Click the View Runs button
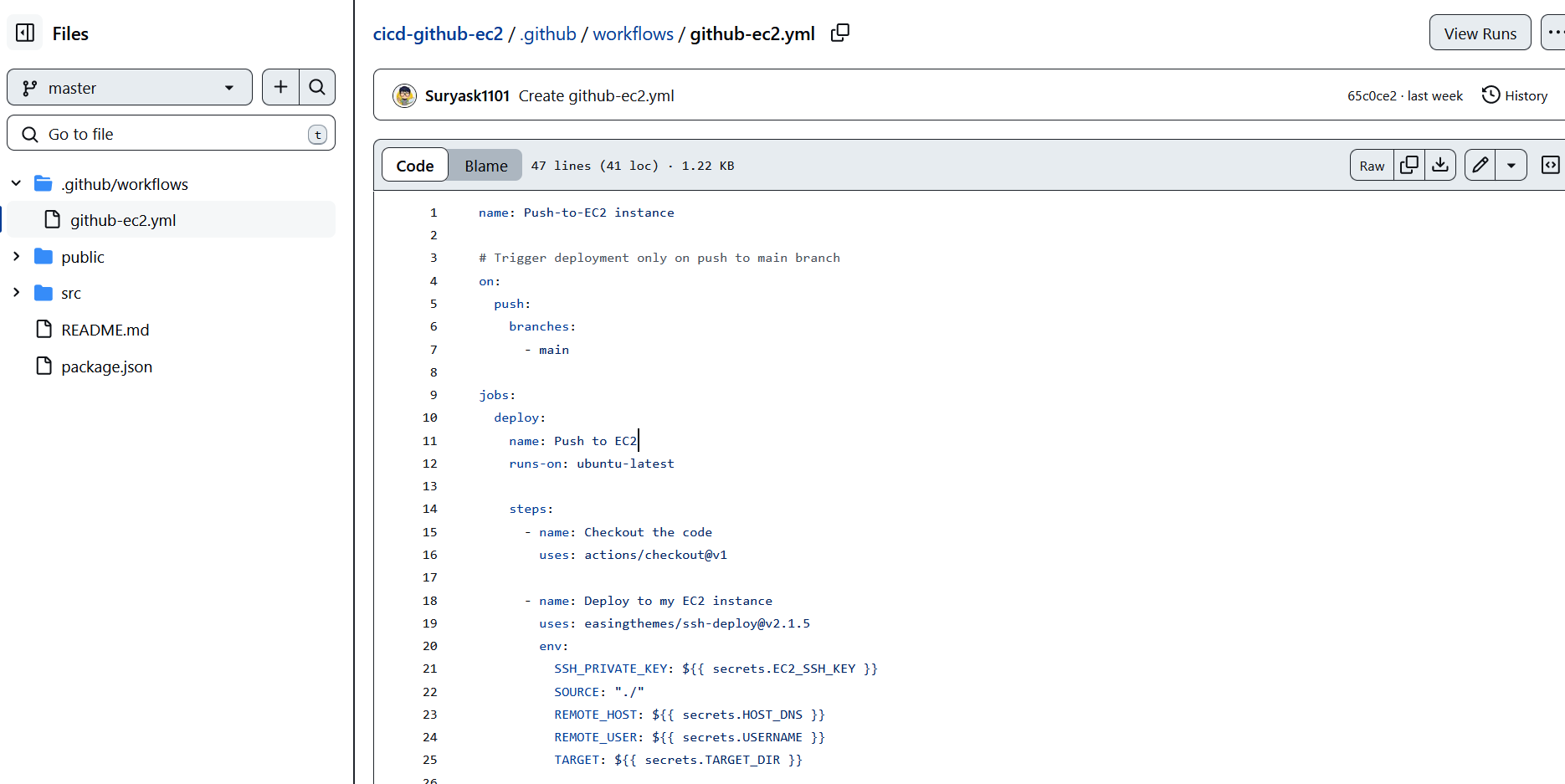 click(1480, 33)
